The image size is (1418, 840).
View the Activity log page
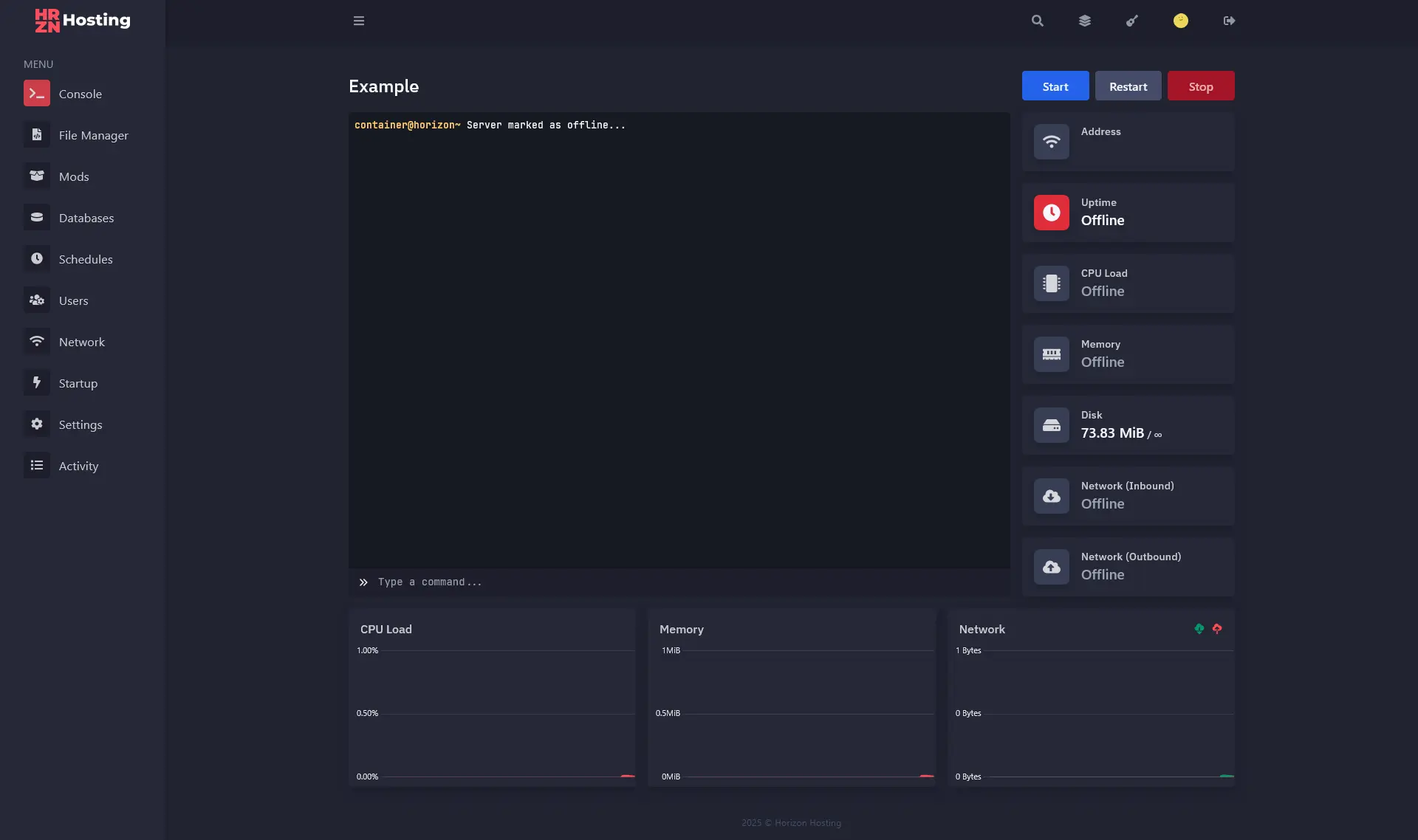click(x=78, y=466)
